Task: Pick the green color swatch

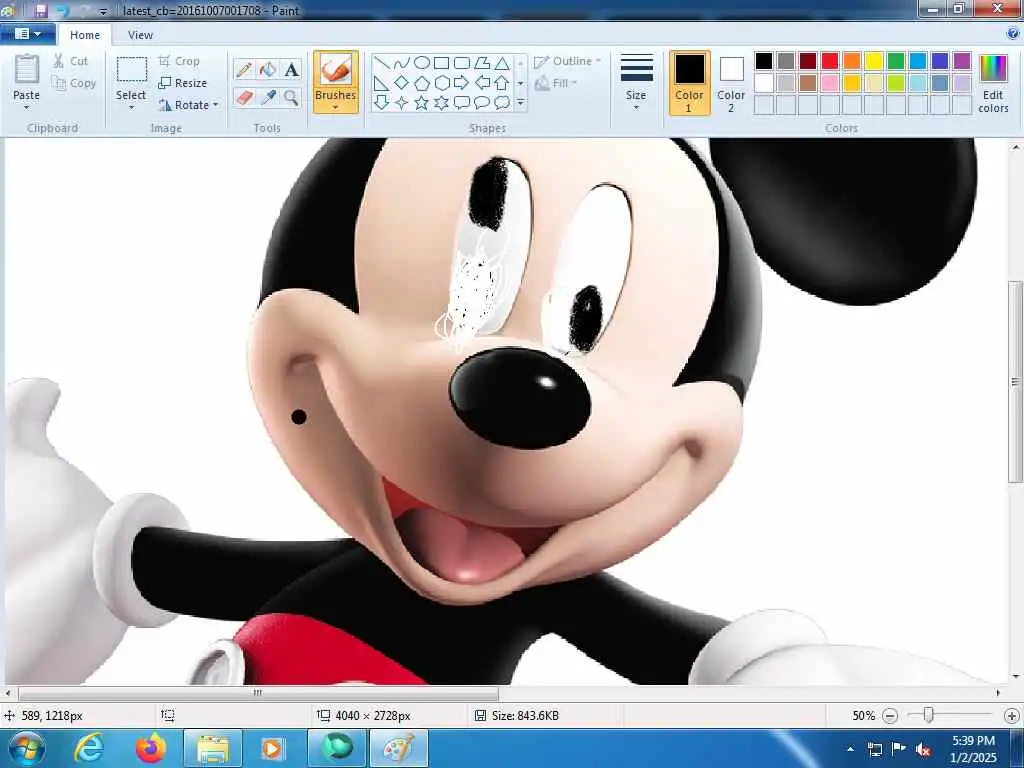Action: pyautogui.click(x=896, y=61)
